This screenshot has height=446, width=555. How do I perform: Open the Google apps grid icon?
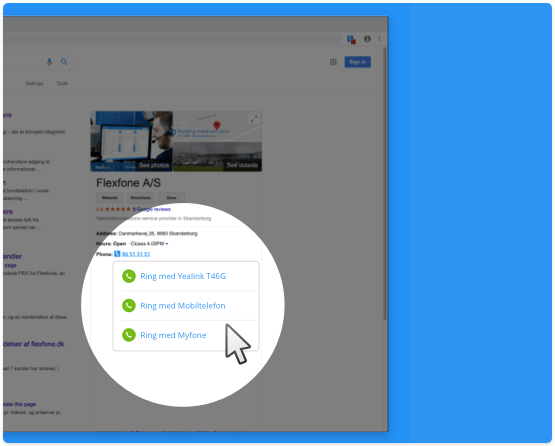click(x=333, y=62)
